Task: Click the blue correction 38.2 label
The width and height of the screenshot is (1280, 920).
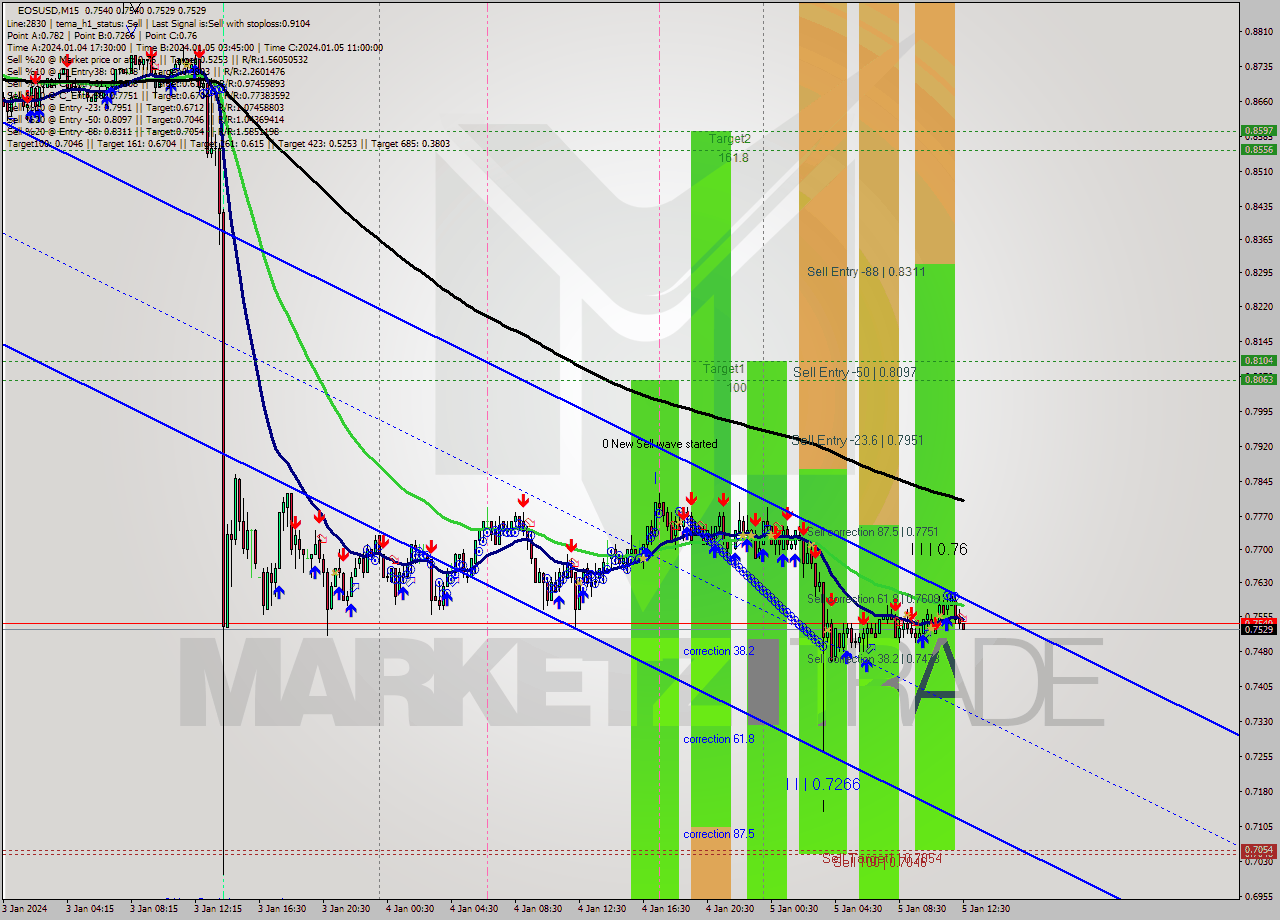Action: click(719, 651)
